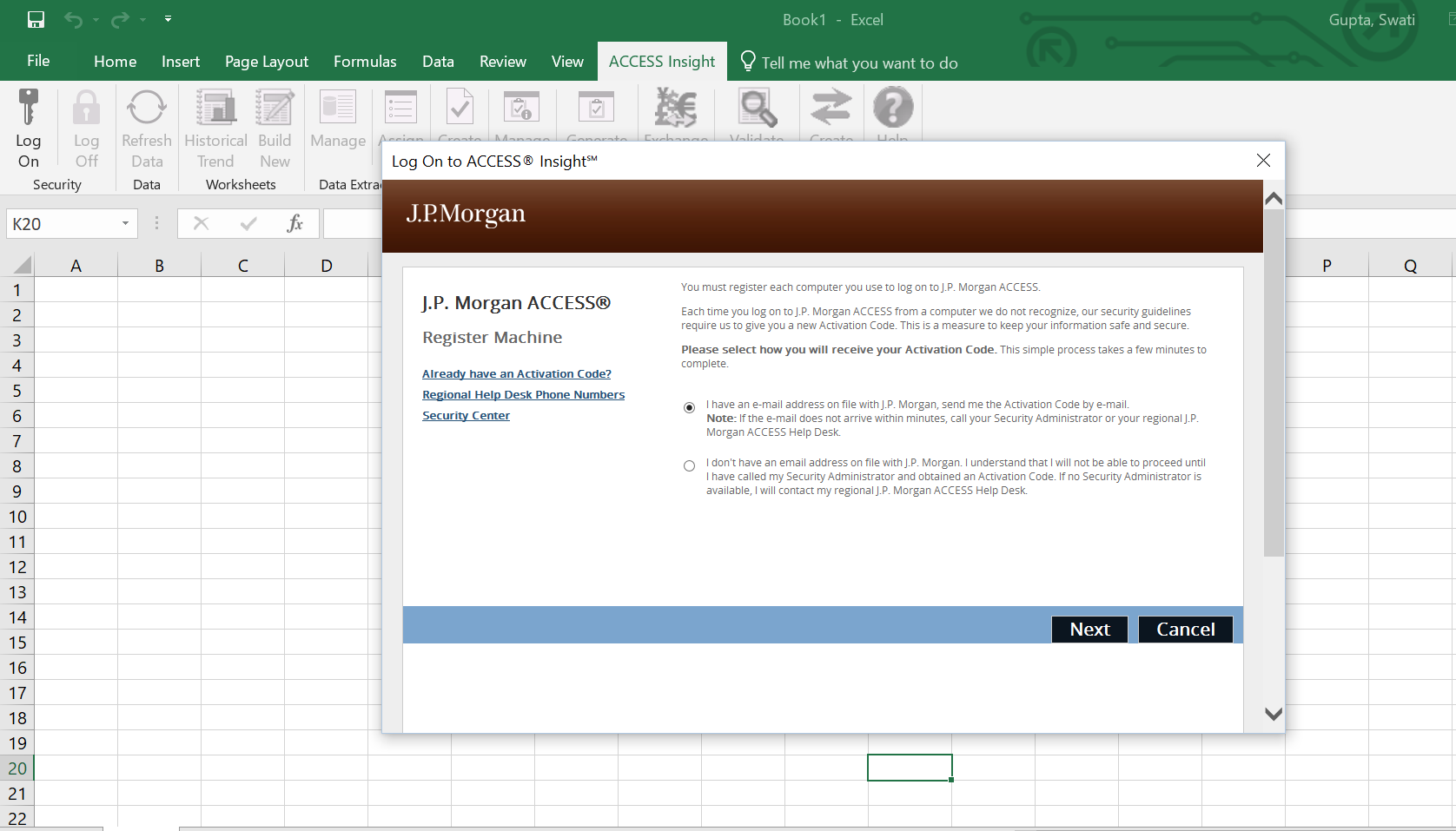Viewport: 1456px width, 831px height.
Task: Click the Save icon in title bar
Action: [x=36, y=19]
